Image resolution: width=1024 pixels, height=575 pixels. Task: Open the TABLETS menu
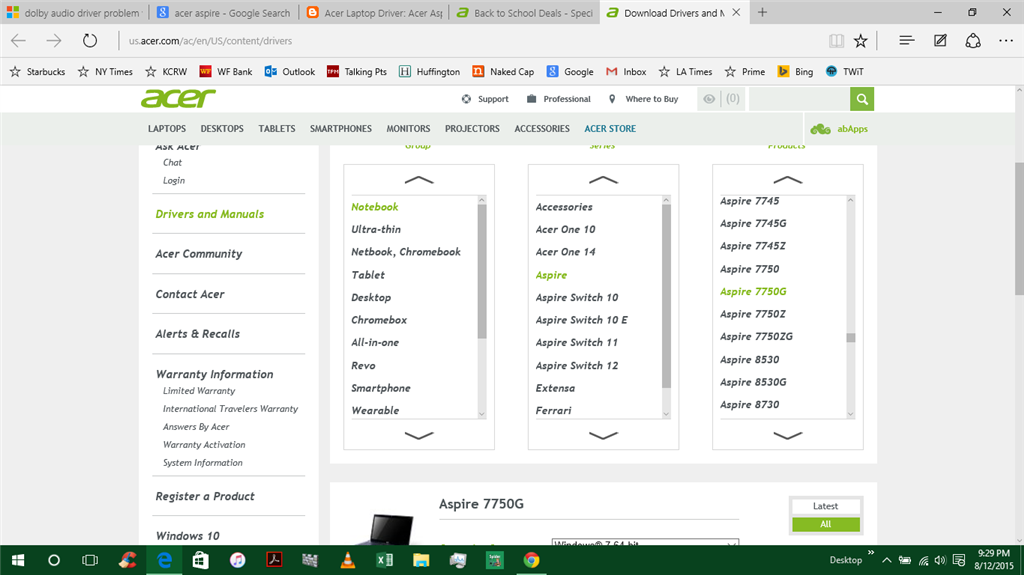pos(277,129)
